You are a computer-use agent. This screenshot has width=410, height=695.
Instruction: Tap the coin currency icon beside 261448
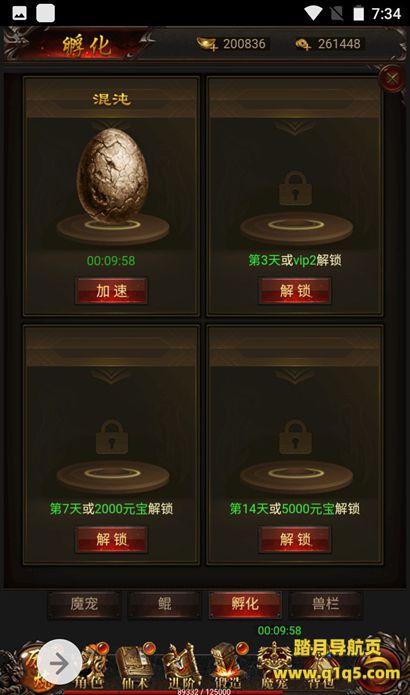tap(303, 44)
